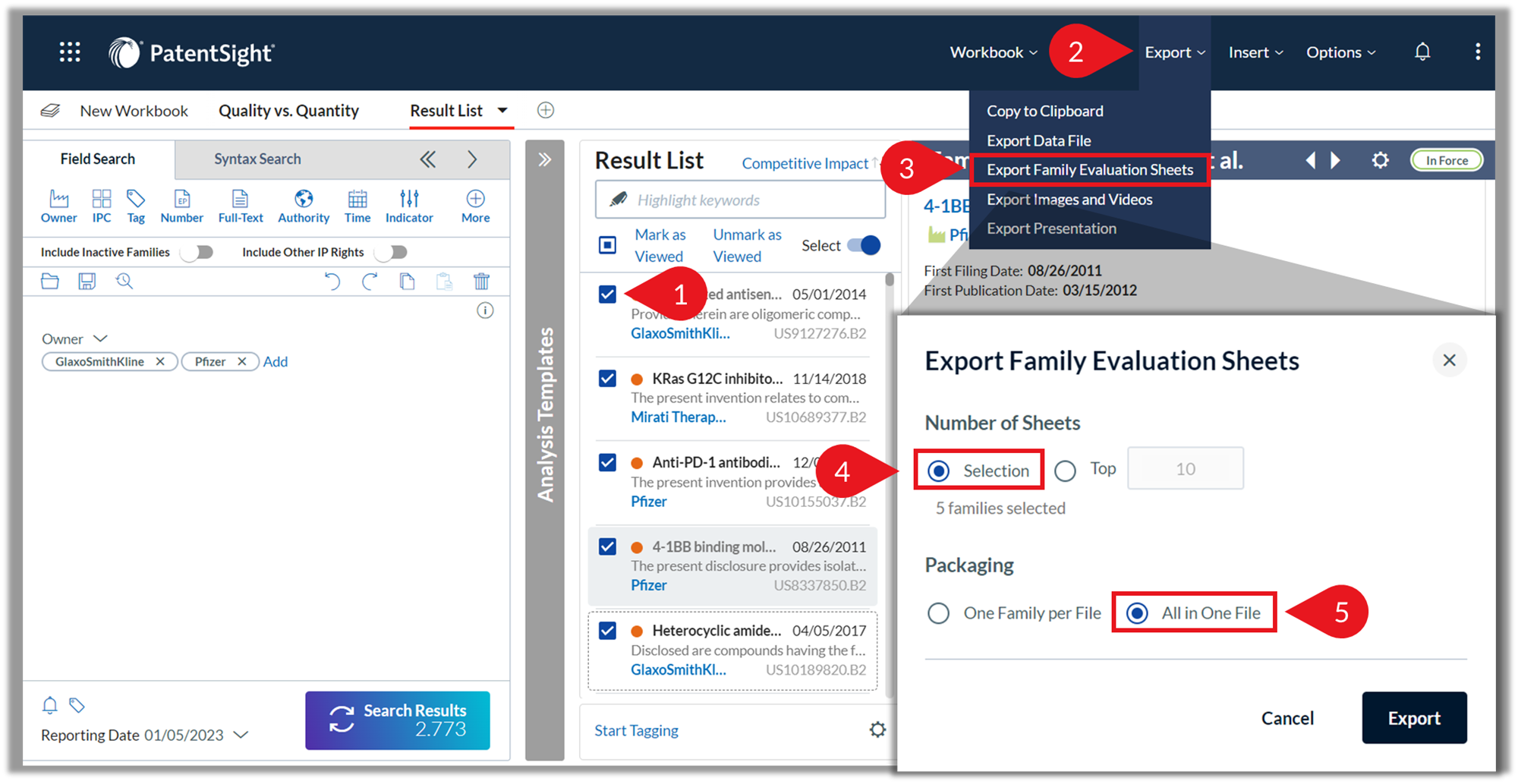Open the Export dropdown menu
This screenshot has height=784, width=1518.
click(x=1175, y=52)
